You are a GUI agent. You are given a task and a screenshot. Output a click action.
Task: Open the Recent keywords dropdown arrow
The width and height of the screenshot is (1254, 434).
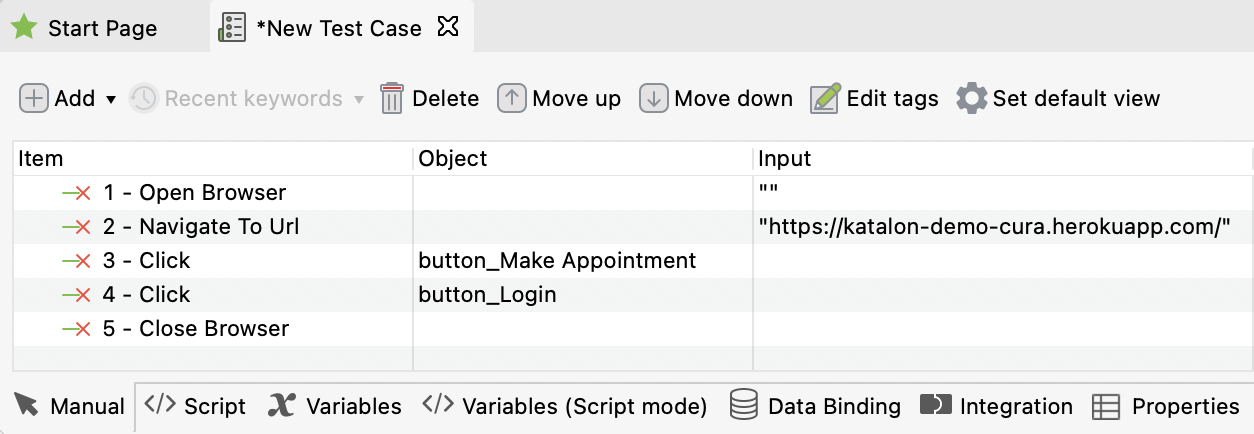click(x=359, y=99)
